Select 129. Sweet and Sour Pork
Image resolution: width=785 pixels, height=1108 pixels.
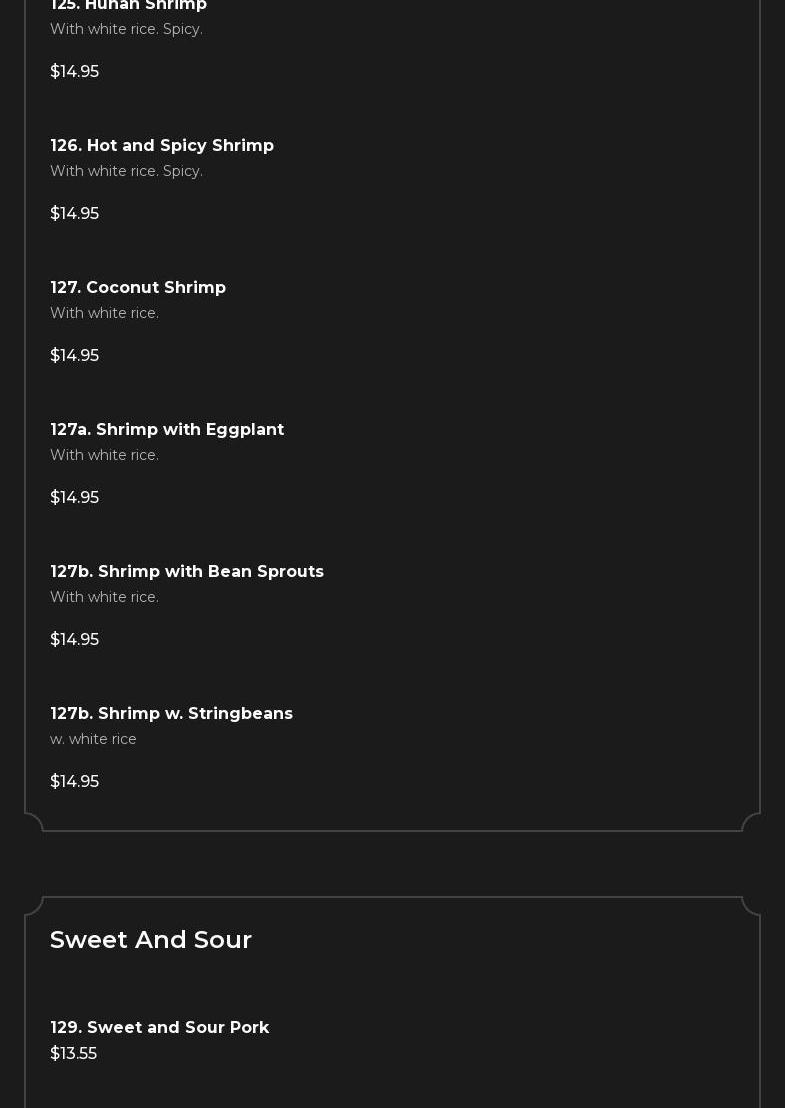coord(160,1028)
